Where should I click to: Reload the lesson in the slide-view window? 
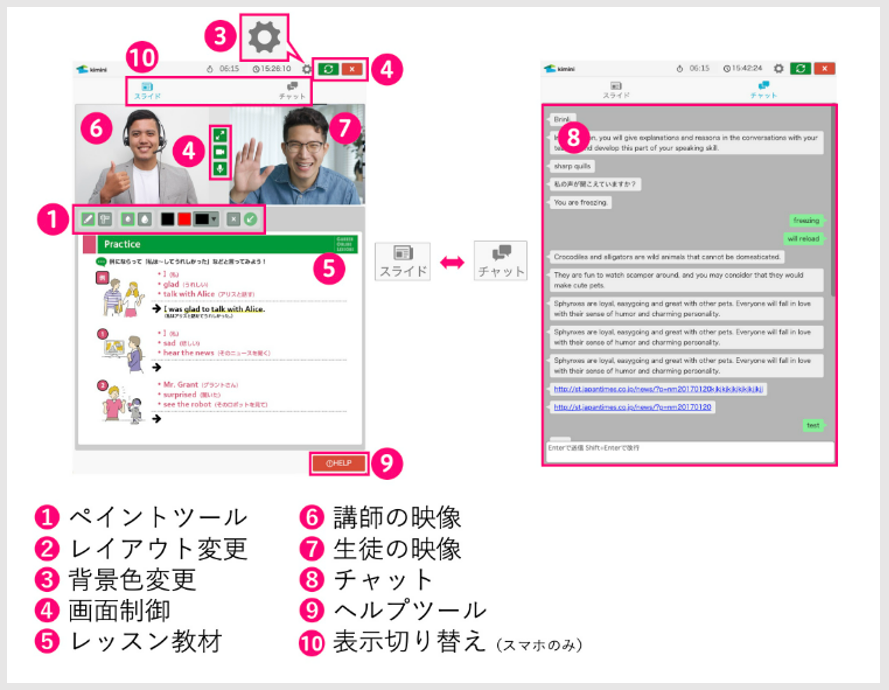tap(328, 69)
